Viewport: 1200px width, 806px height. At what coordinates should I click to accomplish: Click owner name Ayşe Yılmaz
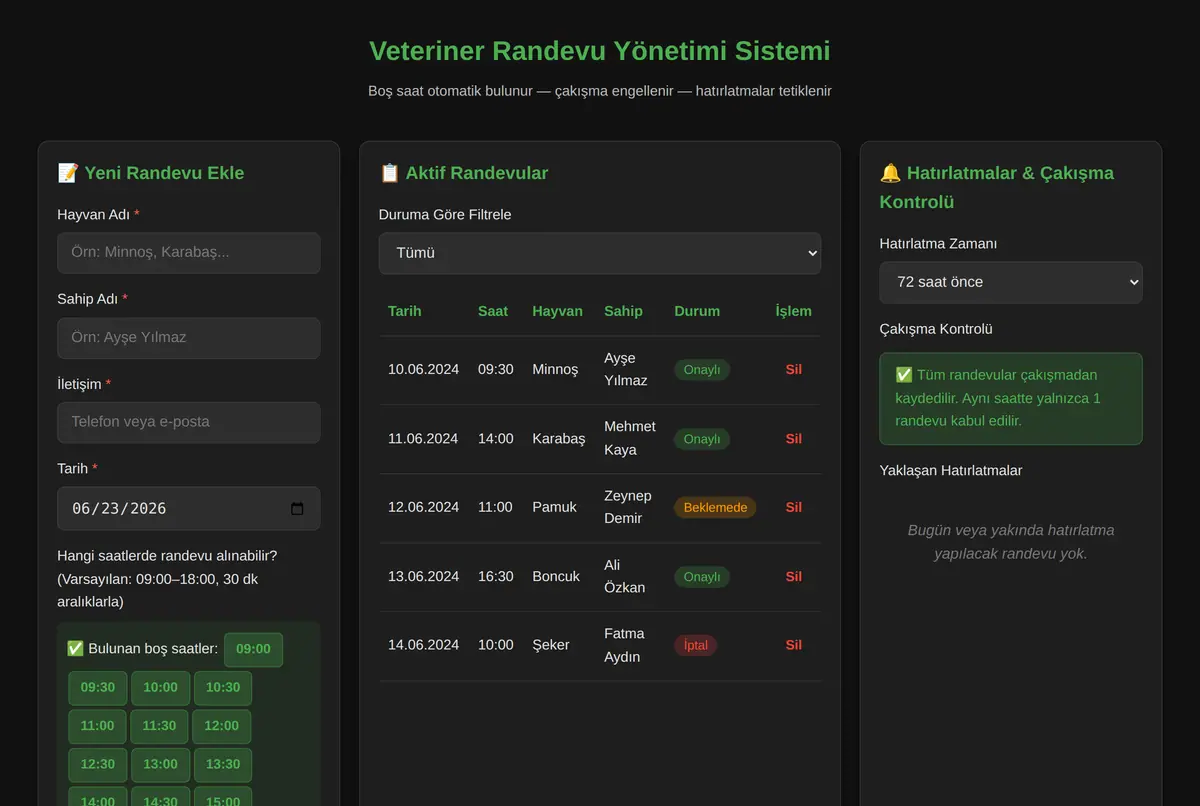pyautogui.click(x=626, y=369)
